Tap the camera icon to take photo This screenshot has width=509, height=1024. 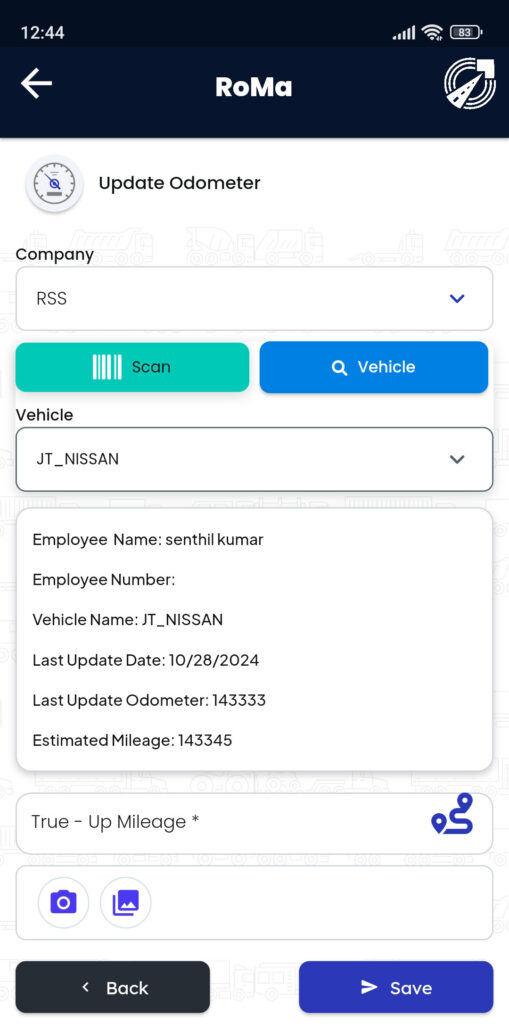[x=63, y=903]
